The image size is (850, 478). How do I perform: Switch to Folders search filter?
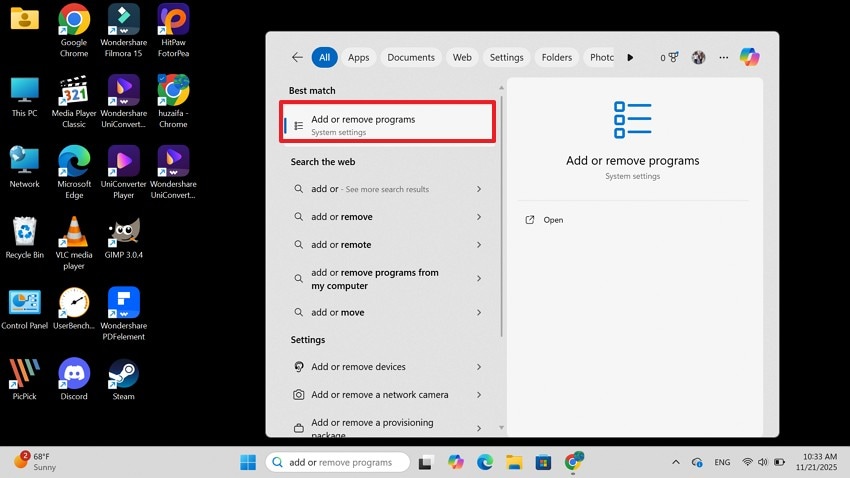[x=557, y=57]
